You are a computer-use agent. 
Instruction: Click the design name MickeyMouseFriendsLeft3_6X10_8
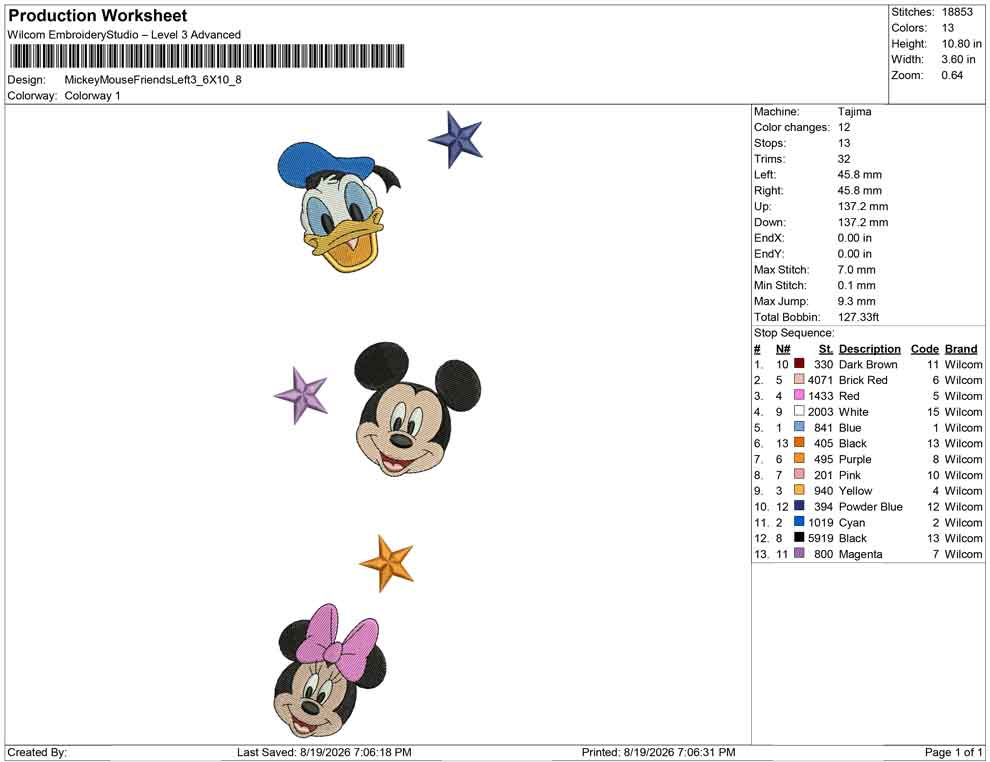tap(153, 80)
